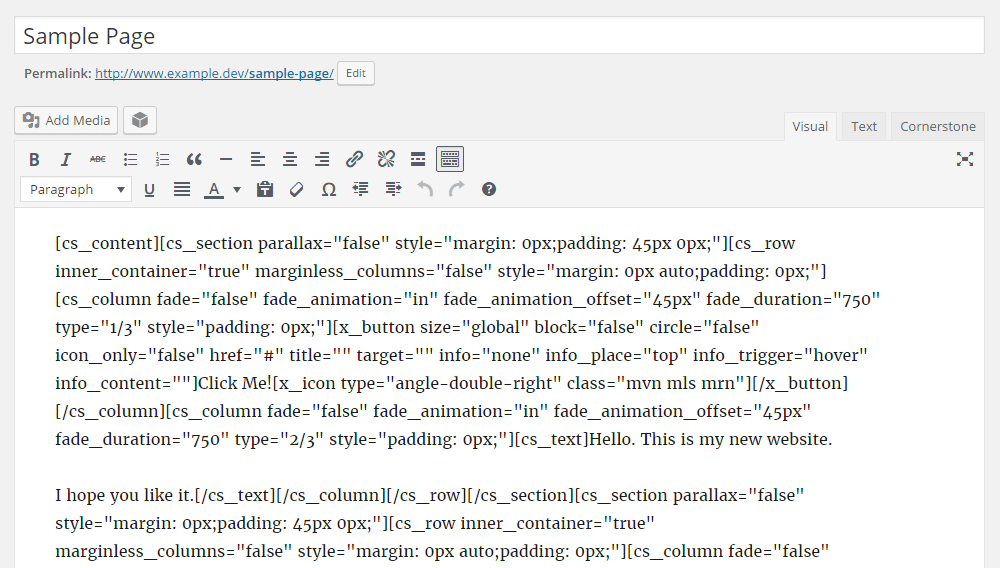
Task: Insert a numbered list
Action: pos(162,159)
